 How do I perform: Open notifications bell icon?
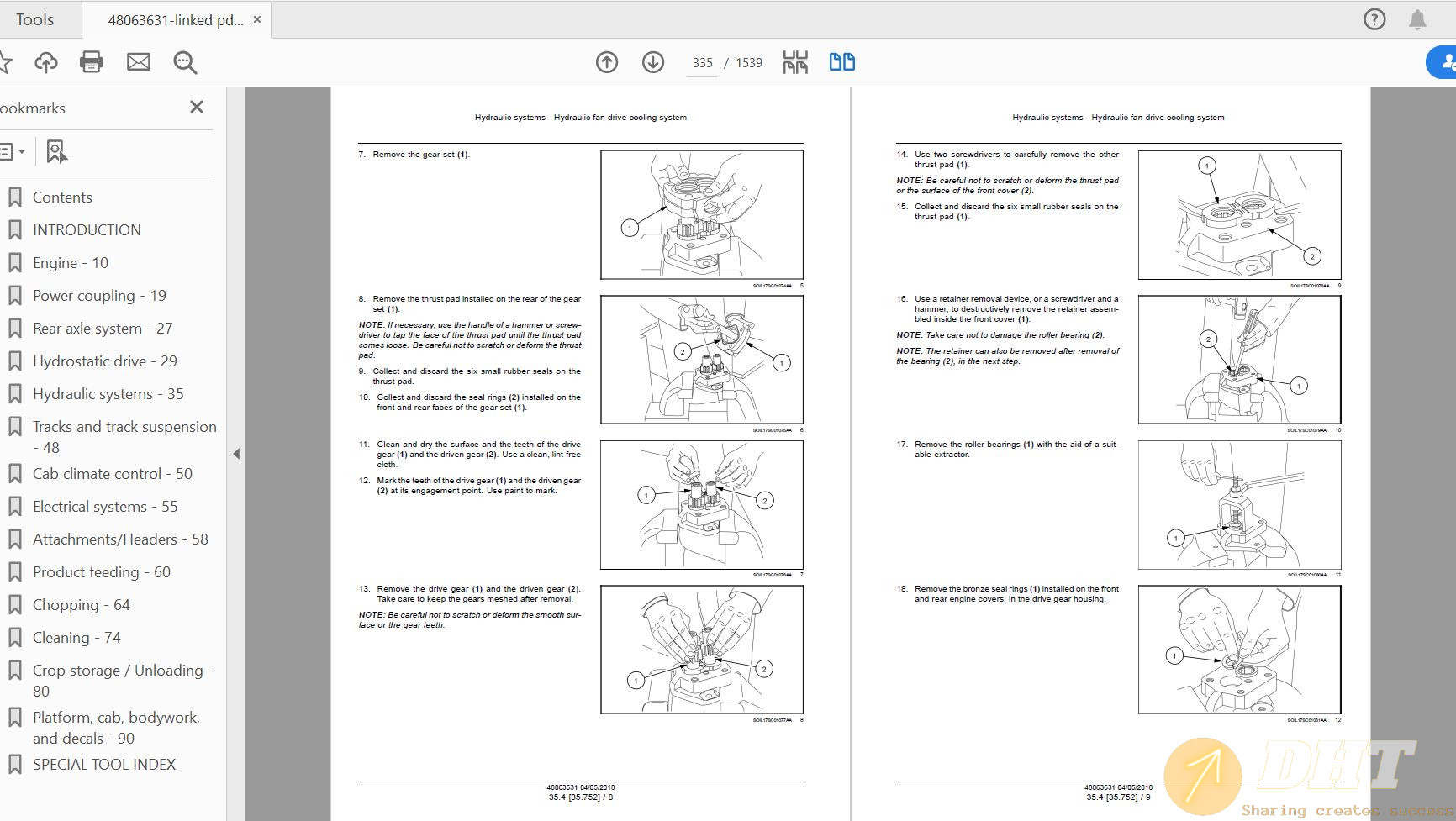click(x=1417, y=19)
